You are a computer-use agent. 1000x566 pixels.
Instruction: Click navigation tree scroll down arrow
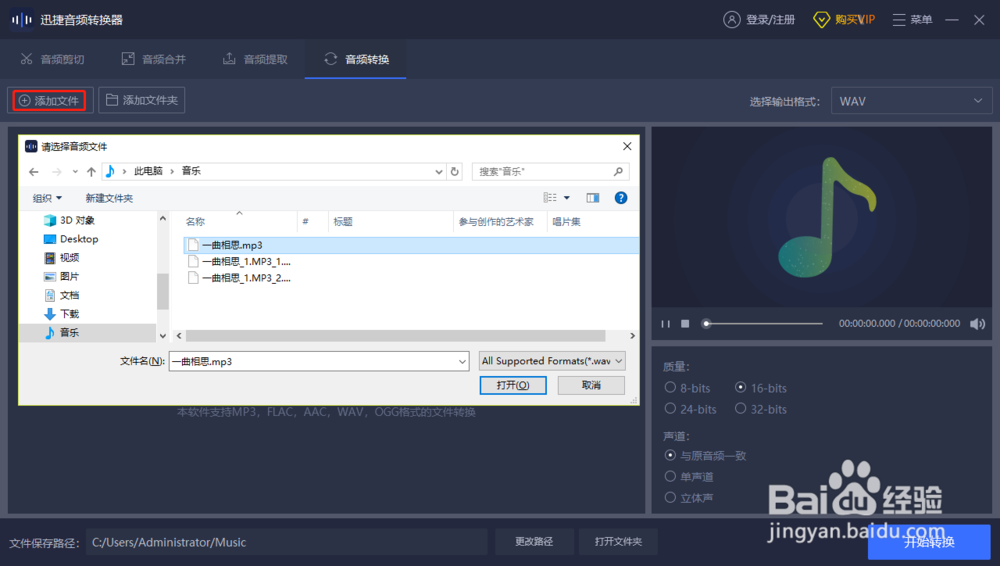click(x=163, y=336)
